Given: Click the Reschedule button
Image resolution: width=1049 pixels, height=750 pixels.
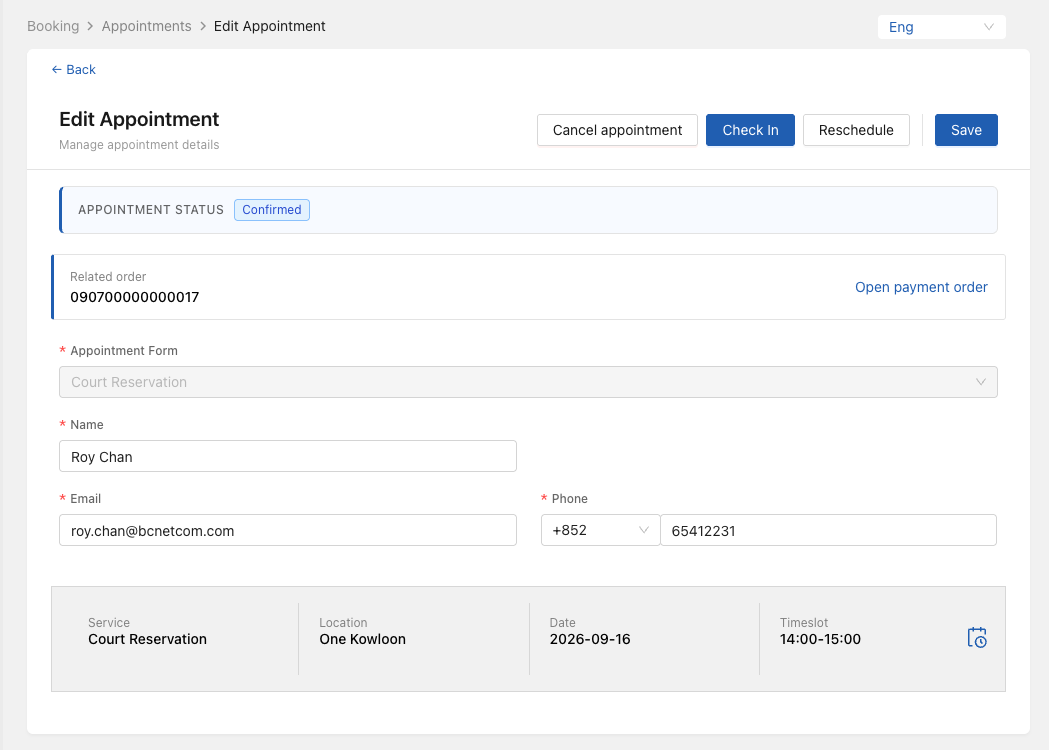Looking at the screenshot, I should [x=856, y=130].
